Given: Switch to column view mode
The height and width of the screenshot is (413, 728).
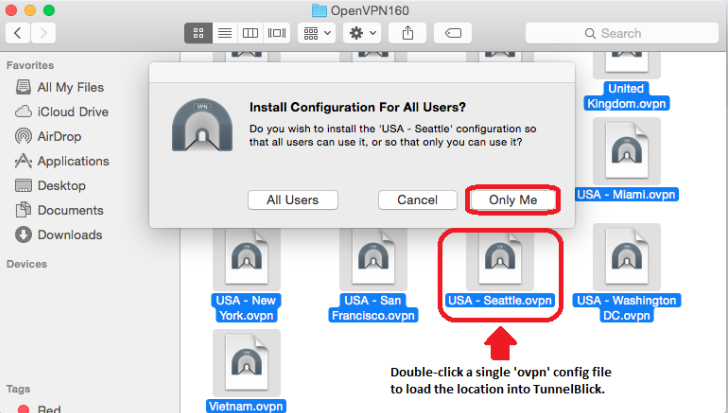Looking at the screenshot, I should [x=250, y=33].
